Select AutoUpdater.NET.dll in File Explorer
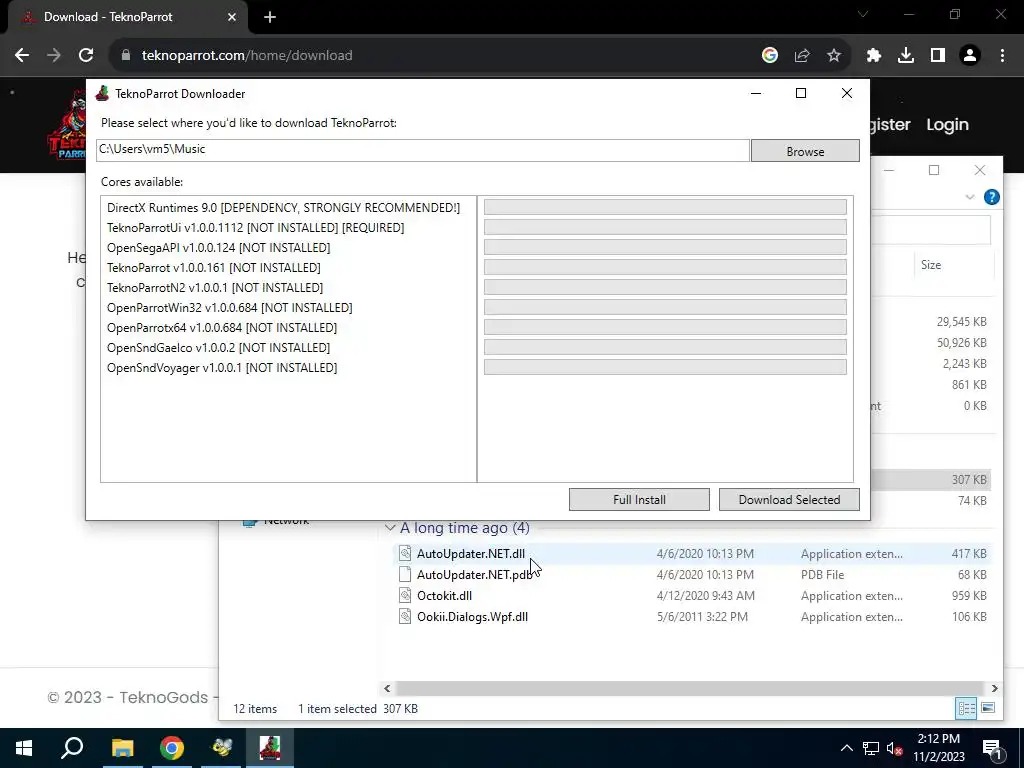The image size is (1024, 768). coord(471,554)
